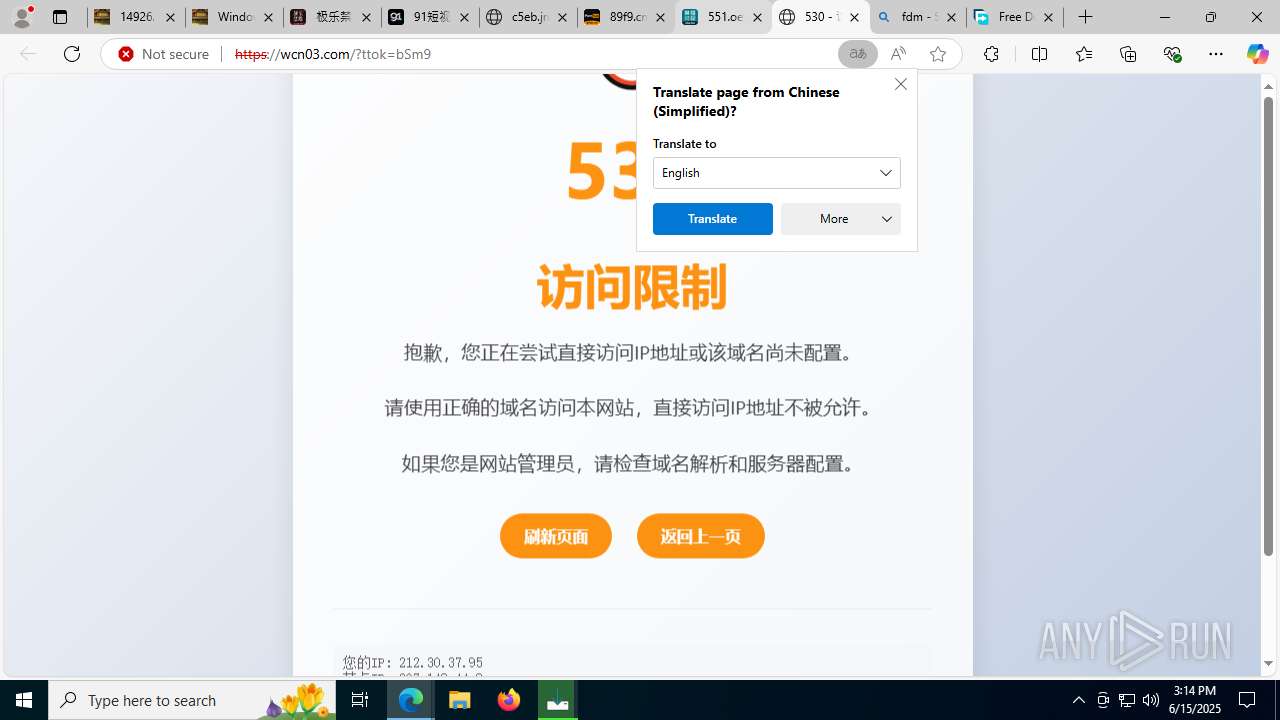The height and width of the screenshot is (720, 1280).
Task: Click the translate icon in address bar
Action: [857, 54]
